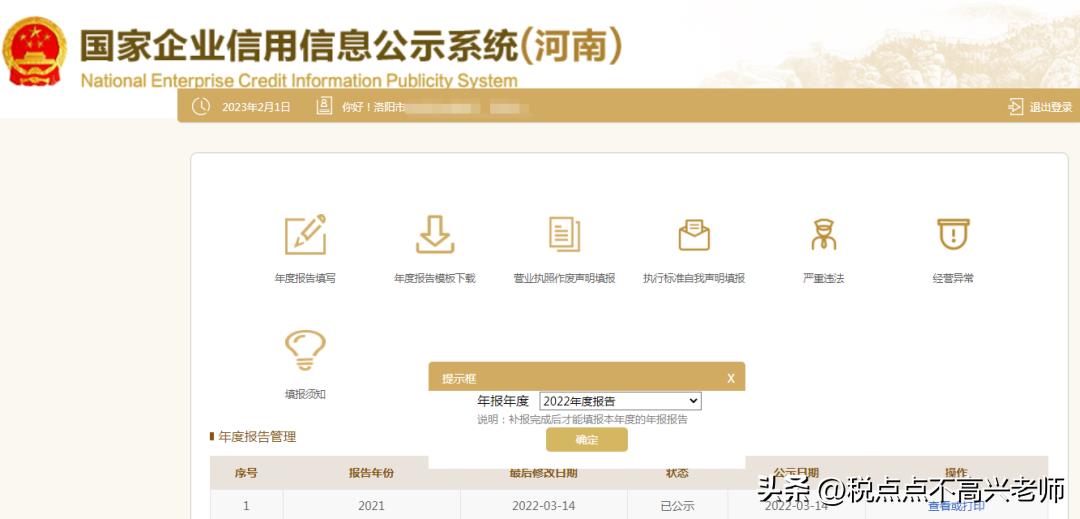This screenshot has height=519, width=1080.
Task: Click the 年度报告填写 pencil icon
Action: point(305,235)
